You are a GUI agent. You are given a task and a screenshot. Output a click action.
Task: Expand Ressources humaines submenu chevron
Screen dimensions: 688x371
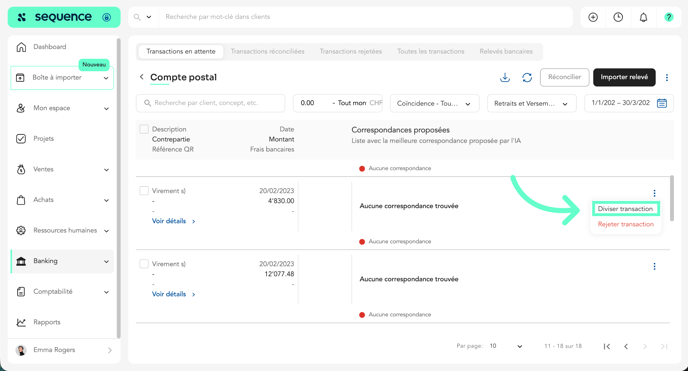(106, 231)
